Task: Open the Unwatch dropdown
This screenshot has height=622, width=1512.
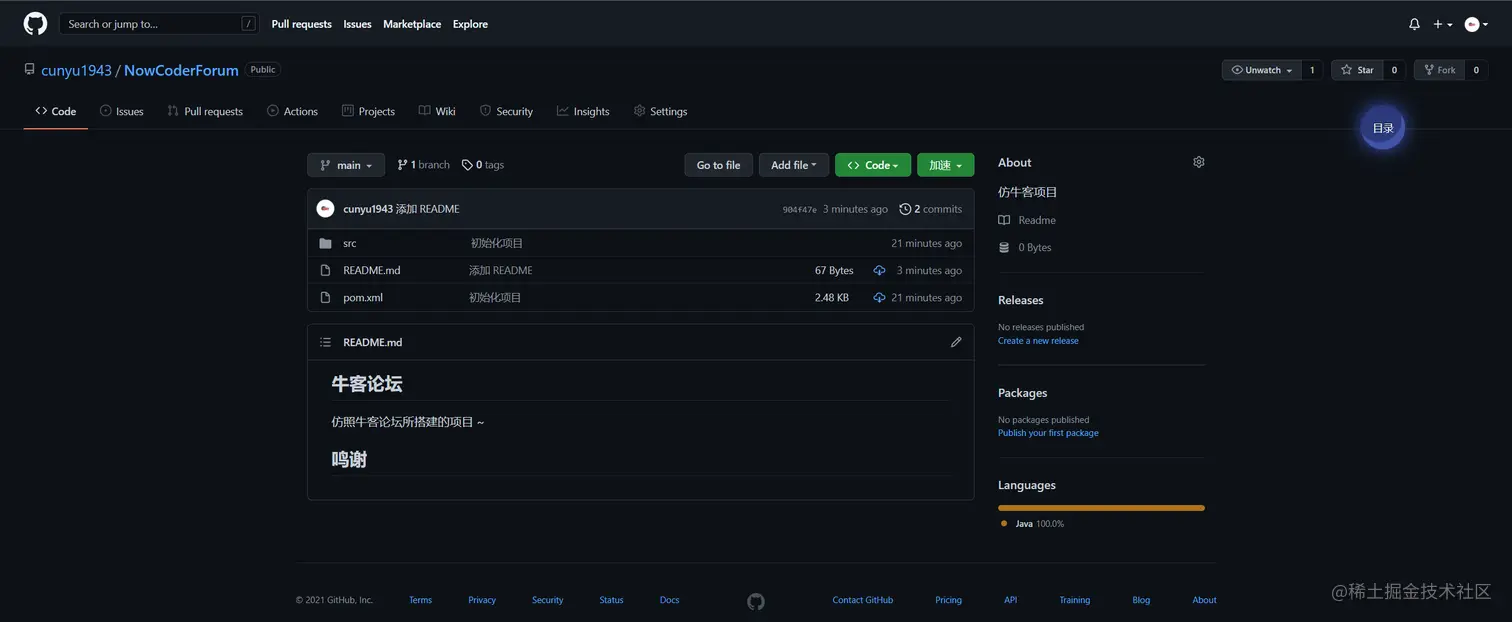Action: 1262,70
